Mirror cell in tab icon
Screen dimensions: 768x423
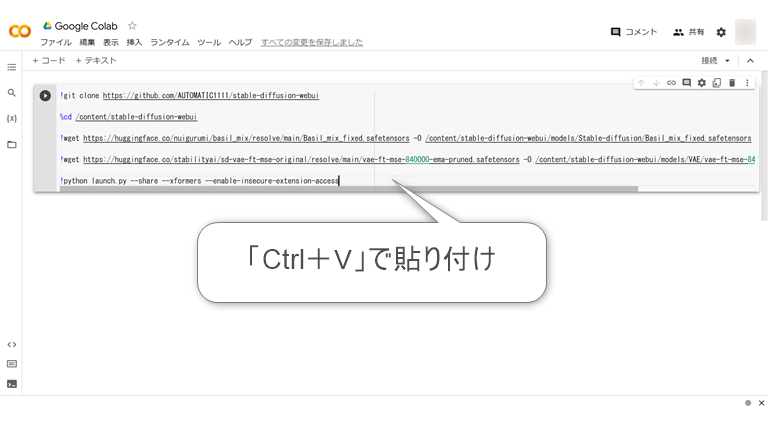717,83
